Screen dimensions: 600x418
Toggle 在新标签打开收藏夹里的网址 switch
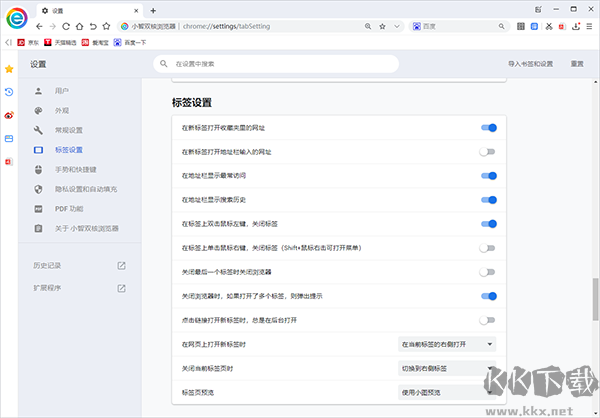(489, 128)
